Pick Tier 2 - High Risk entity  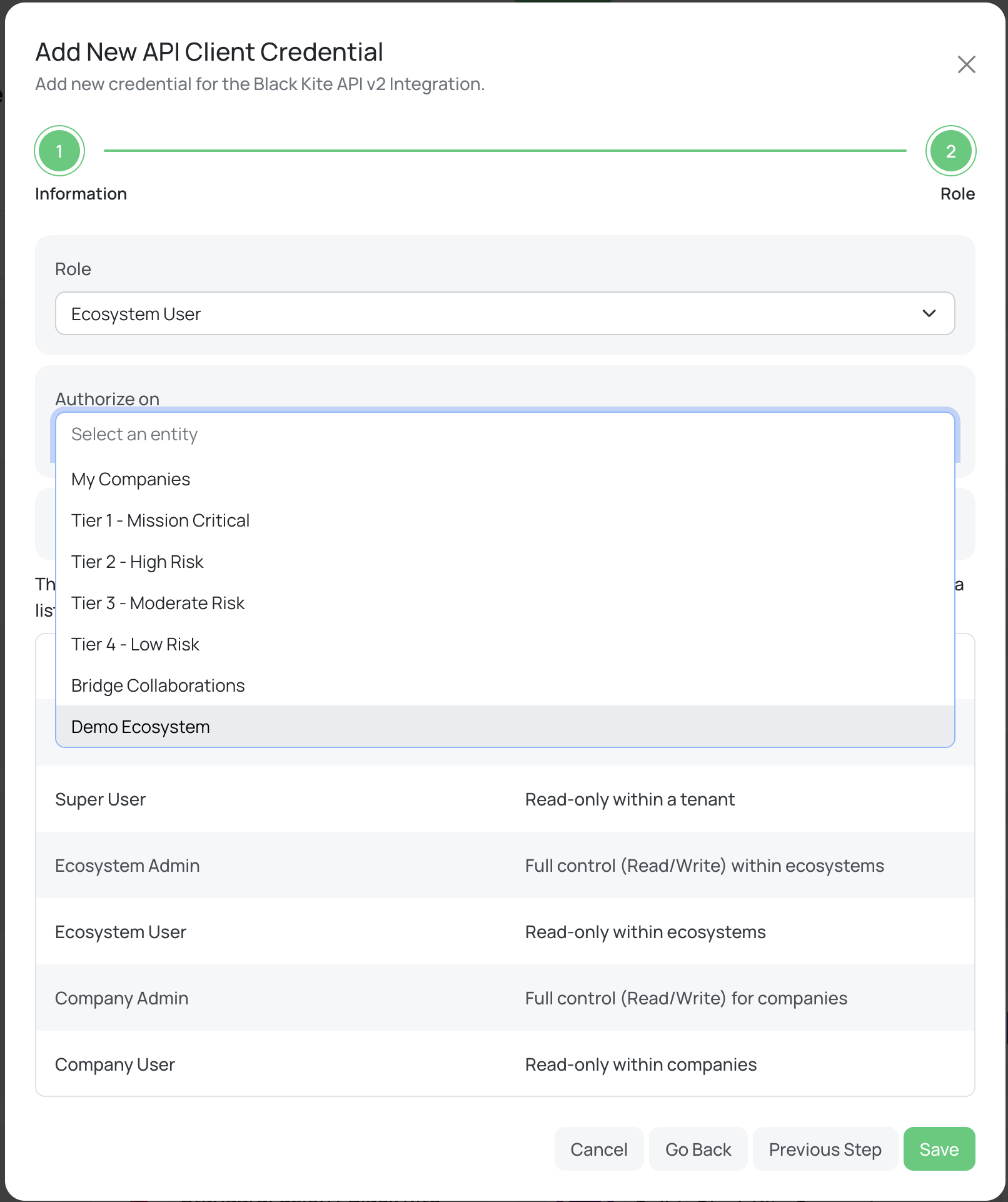point(138,562)
